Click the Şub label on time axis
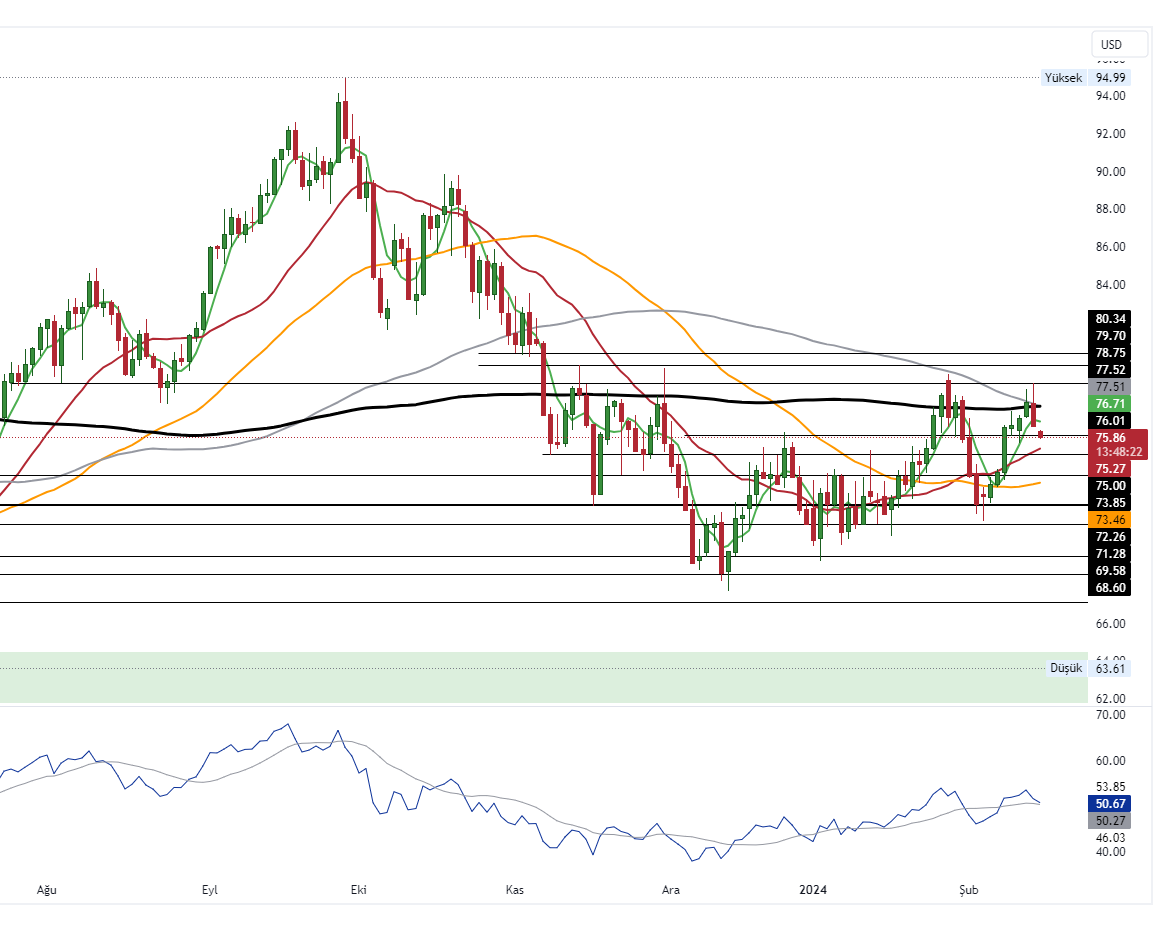This screenshot has height=939, width=1162. (967, 889)
